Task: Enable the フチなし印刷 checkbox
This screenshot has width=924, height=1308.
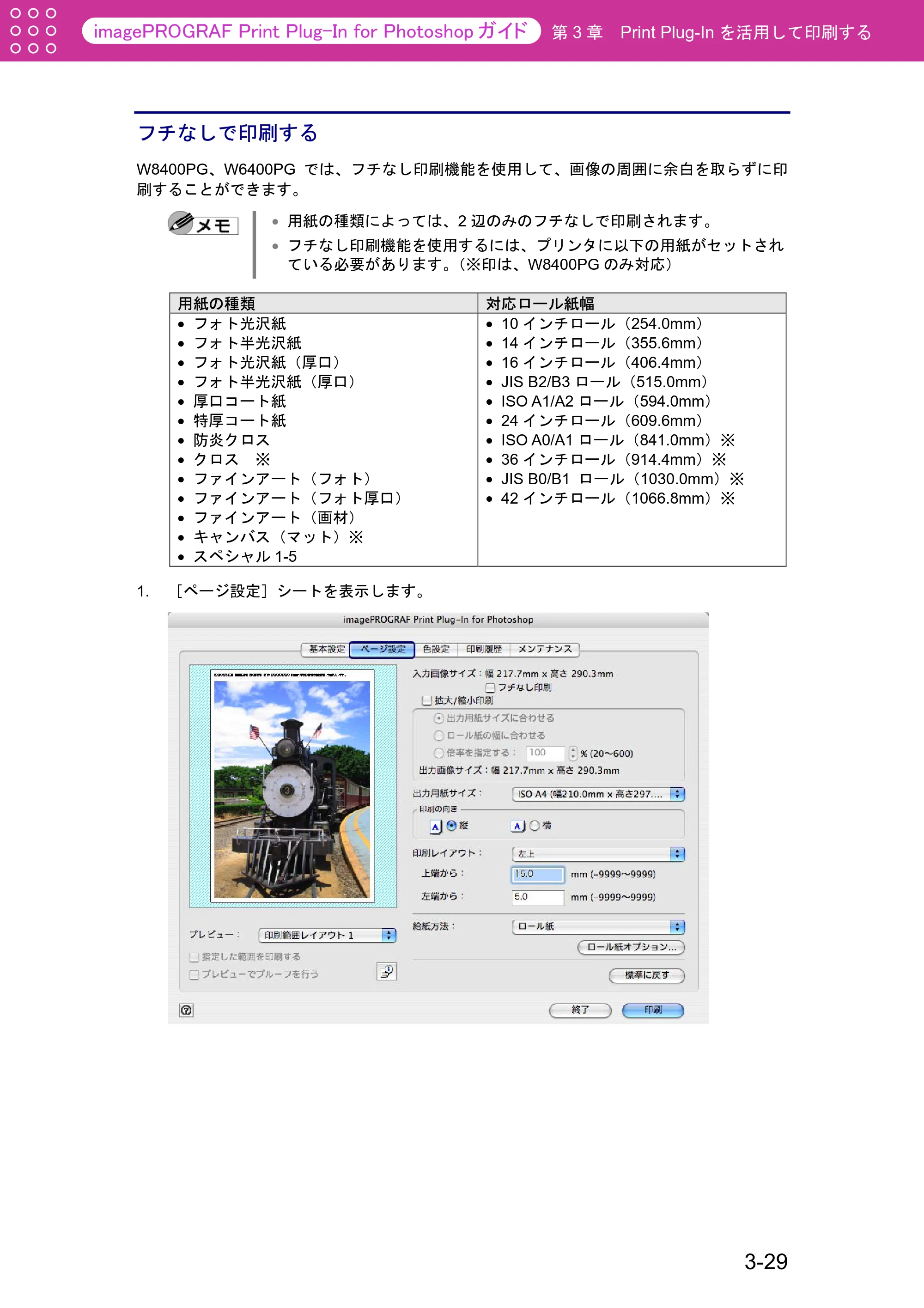Action: (x=490, y=687)
